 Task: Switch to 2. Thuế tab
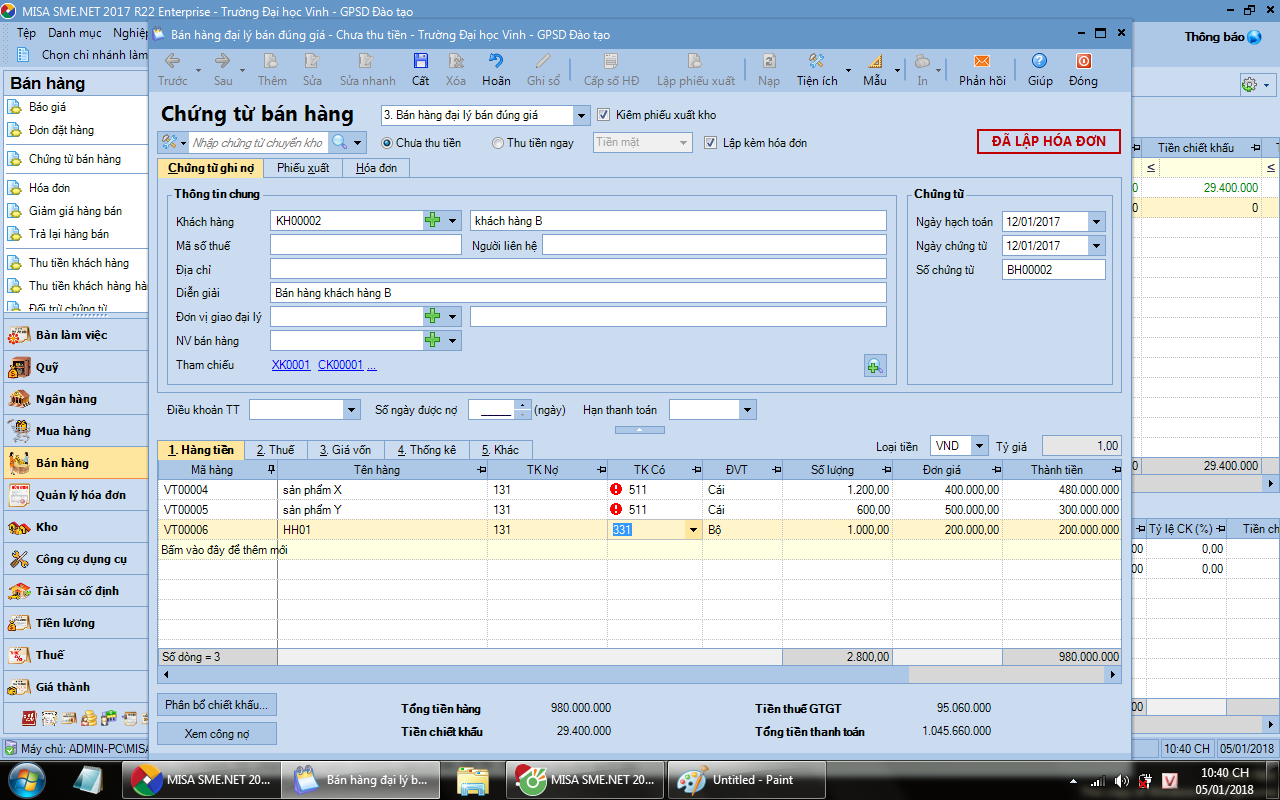275,450
